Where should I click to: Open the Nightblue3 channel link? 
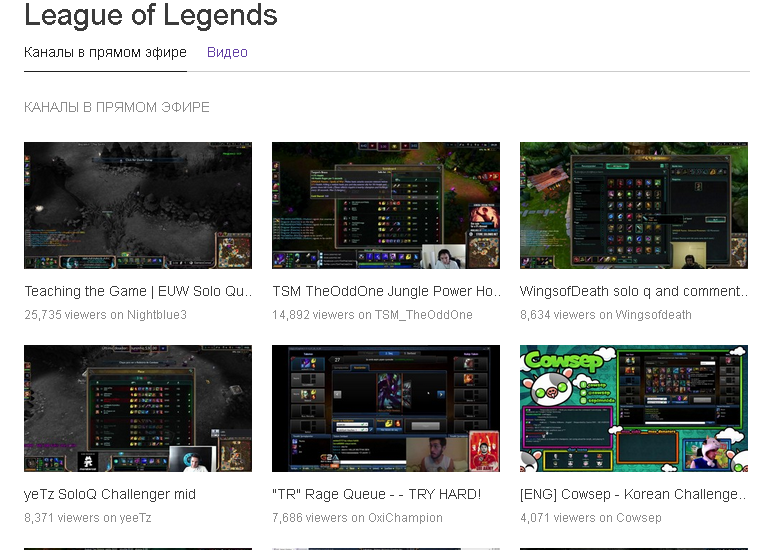coord(157,315)
